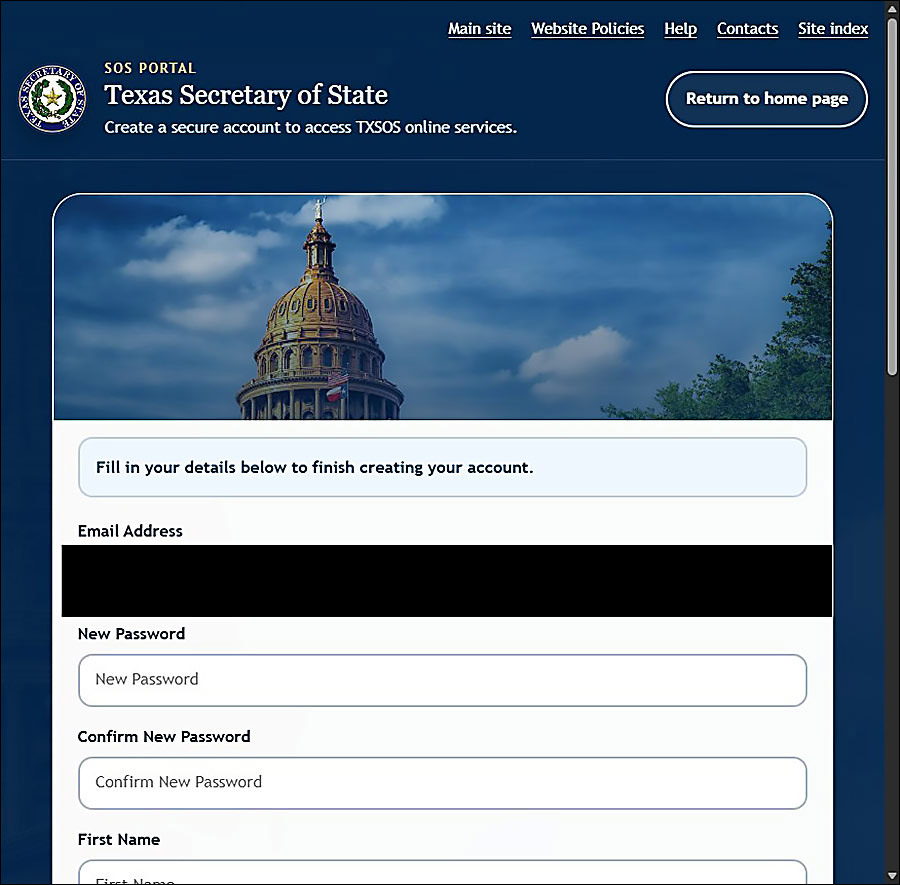Click the Return to home page button

point(766,99)
